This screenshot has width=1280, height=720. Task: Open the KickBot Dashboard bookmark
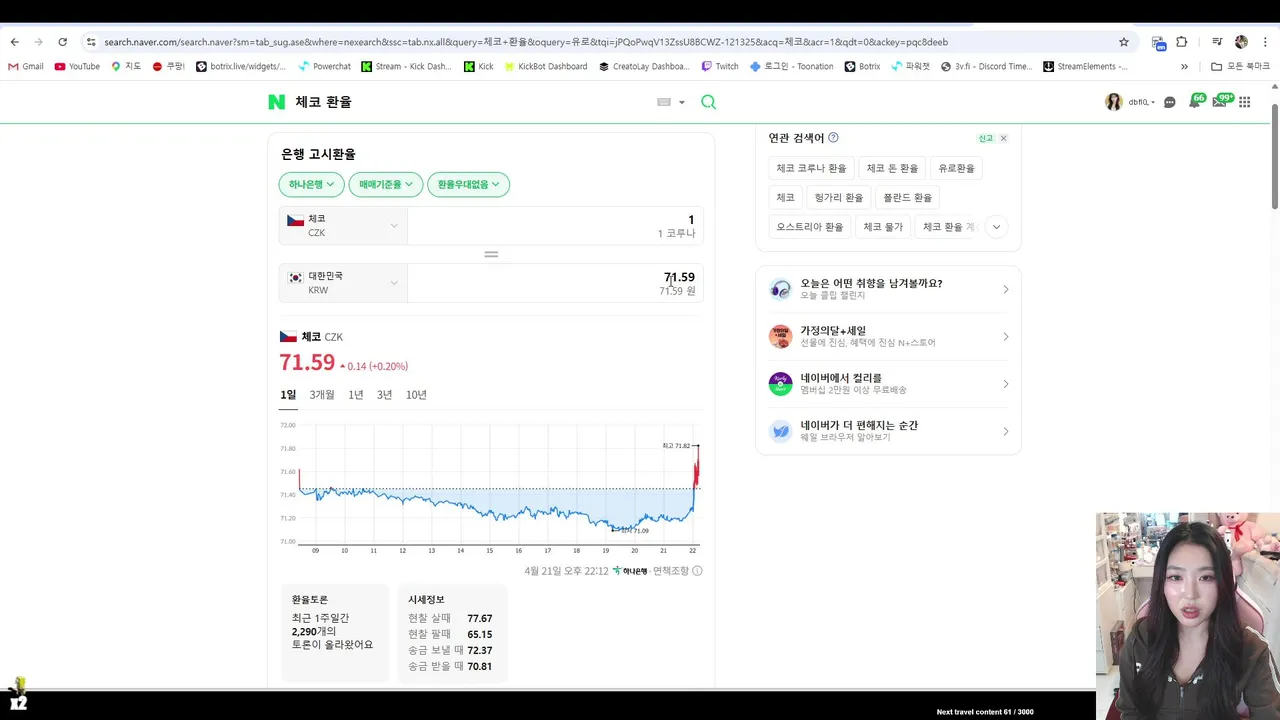pyautogui.click(x=546, y=66)
